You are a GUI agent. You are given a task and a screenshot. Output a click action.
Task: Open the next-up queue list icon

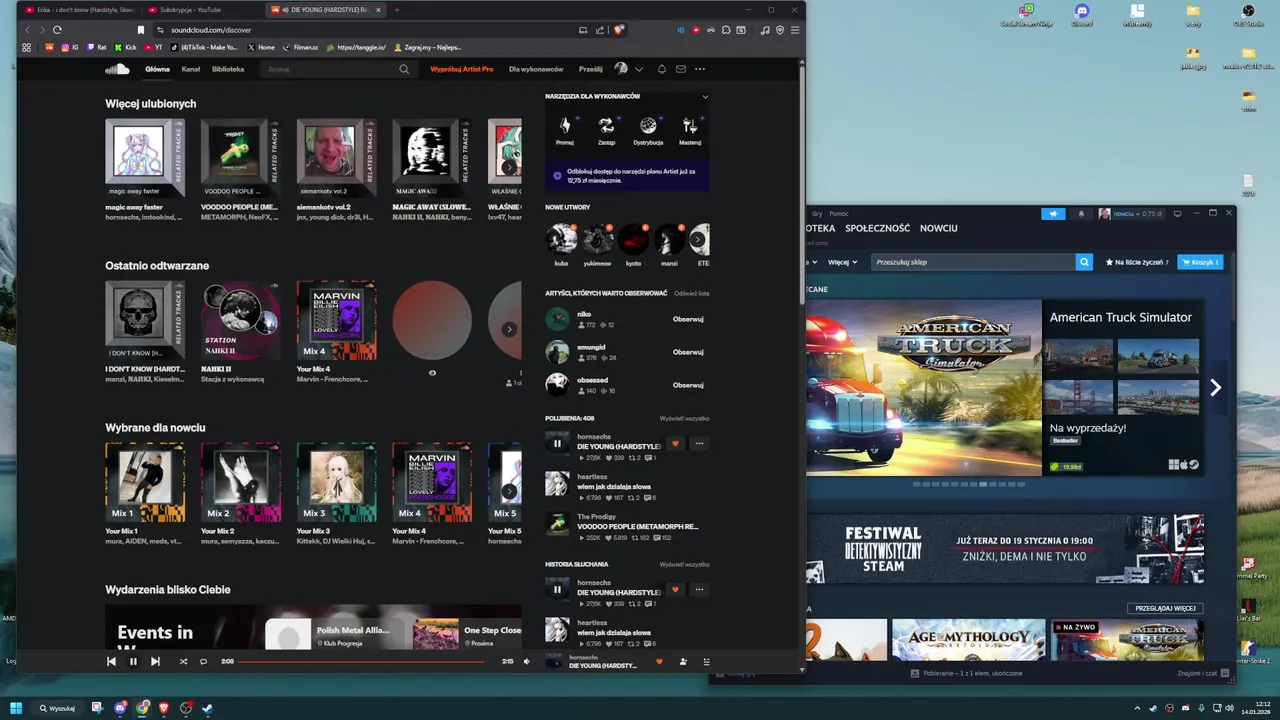coord(707,661)
